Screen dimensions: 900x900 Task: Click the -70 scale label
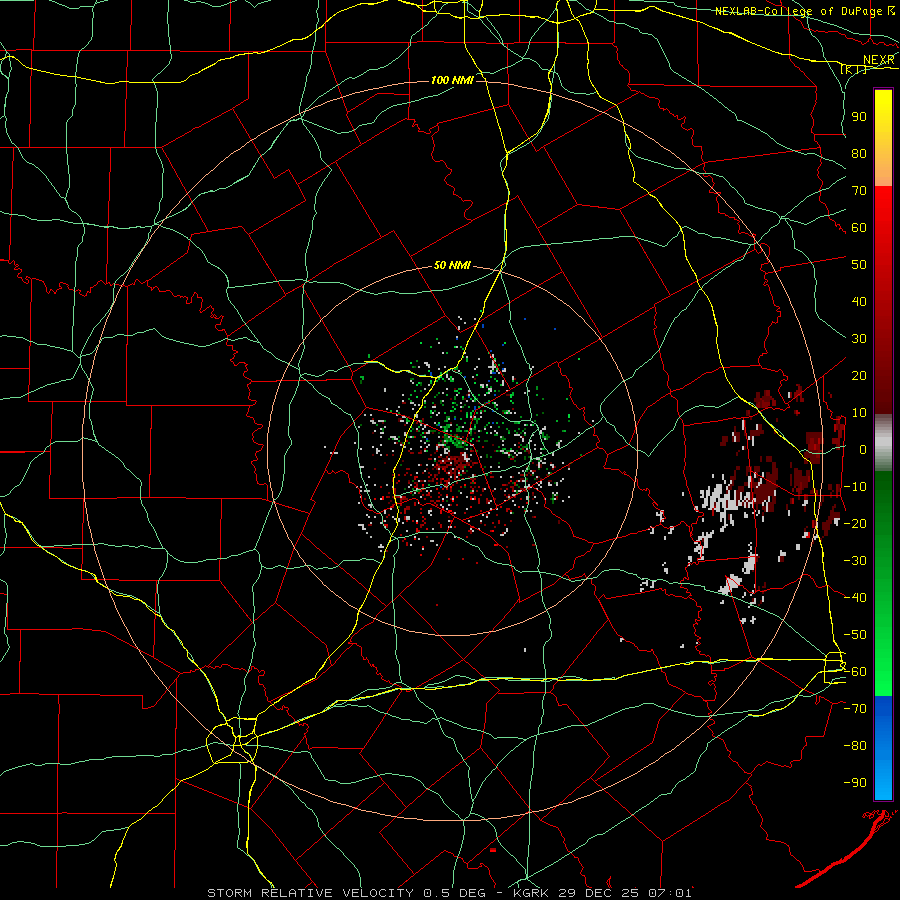pos(855,709)
